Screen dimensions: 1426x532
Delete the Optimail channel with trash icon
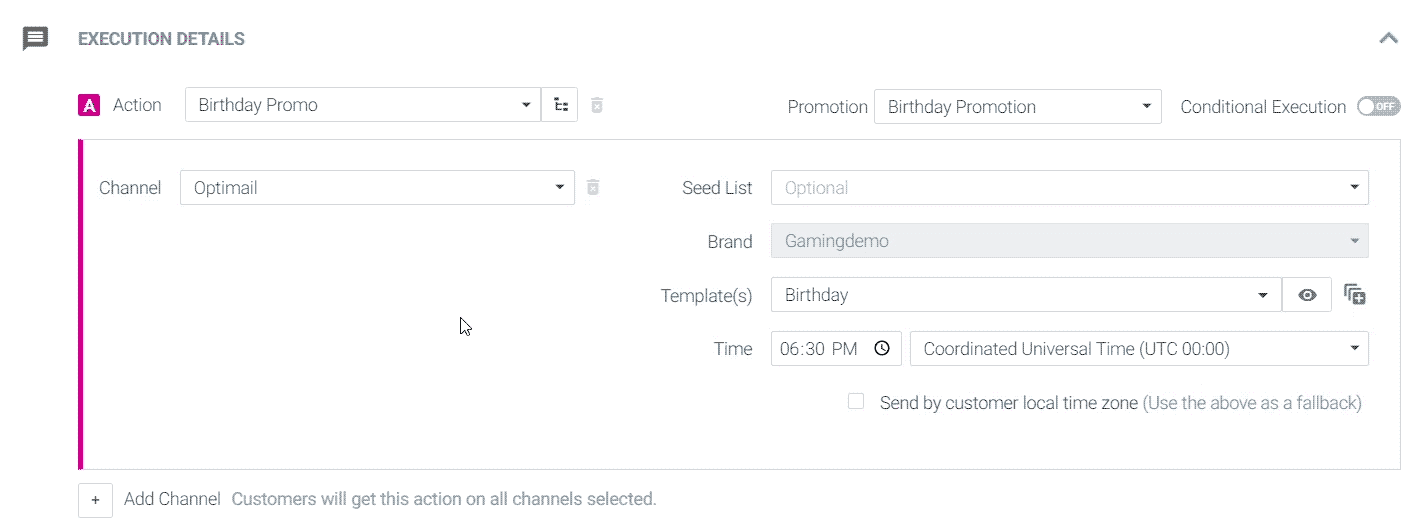click(593, 187)
